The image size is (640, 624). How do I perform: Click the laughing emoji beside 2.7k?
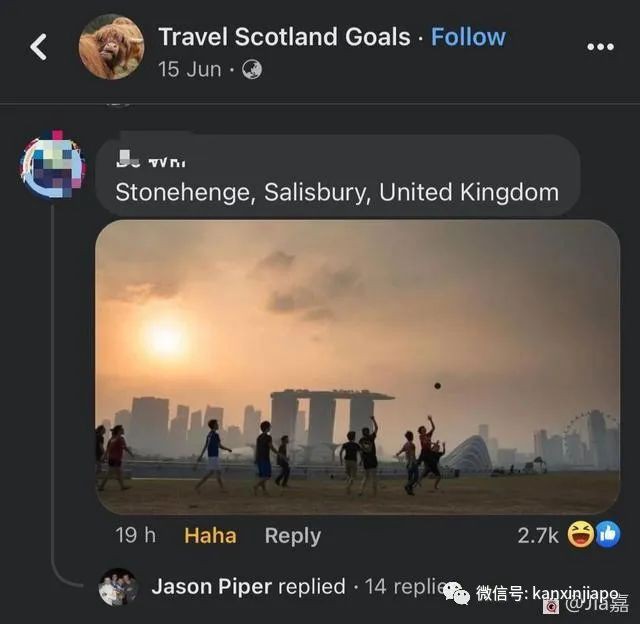click(581, 535)
